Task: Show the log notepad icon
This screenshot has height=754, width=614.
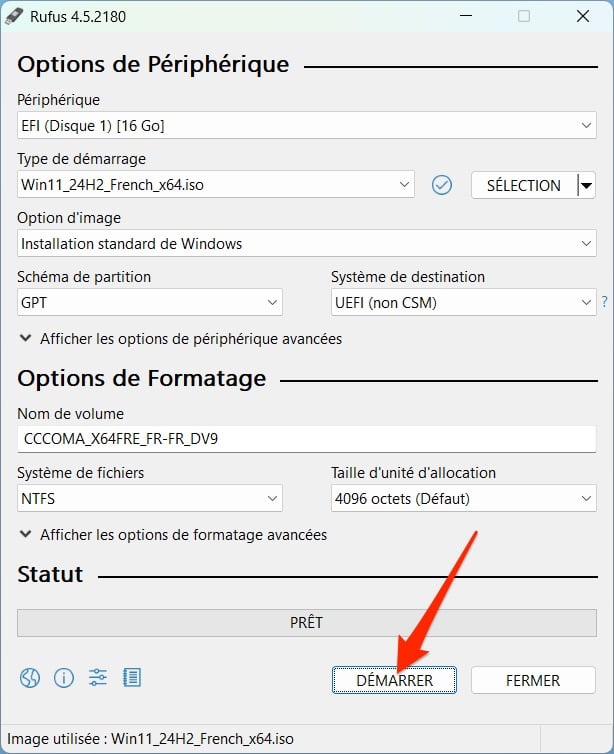Action: pyautogui.click(x=132, y=678)
